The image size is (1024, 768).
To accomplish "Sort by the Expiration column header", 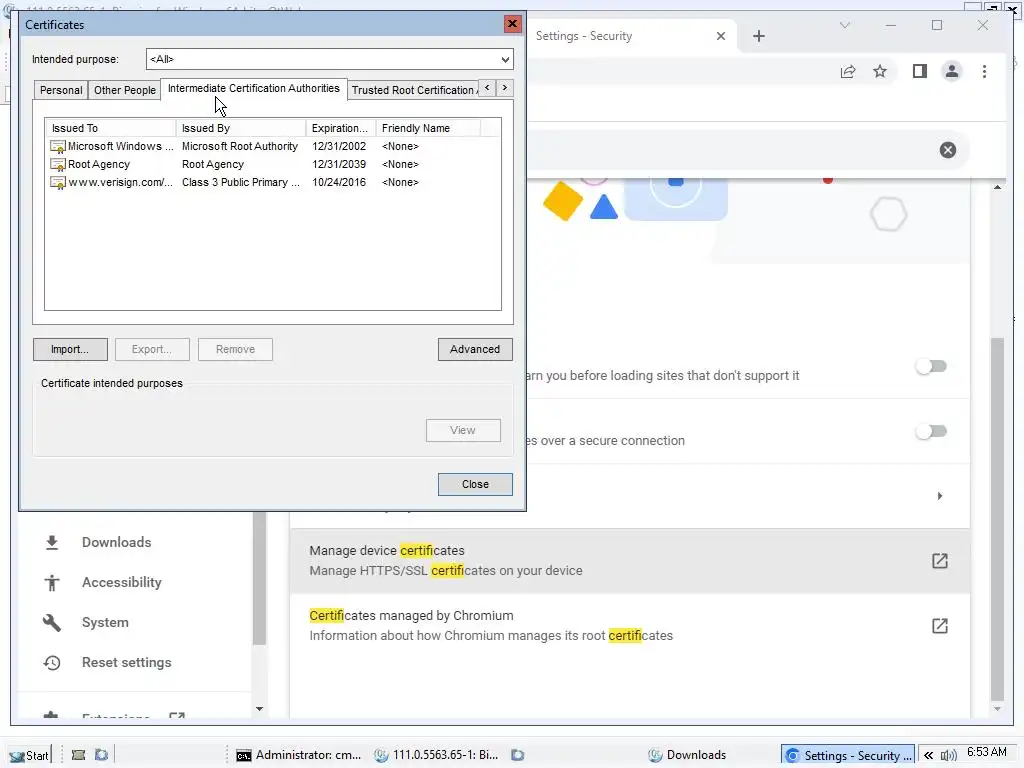I will pyautogui.click(x=341, y=128).
